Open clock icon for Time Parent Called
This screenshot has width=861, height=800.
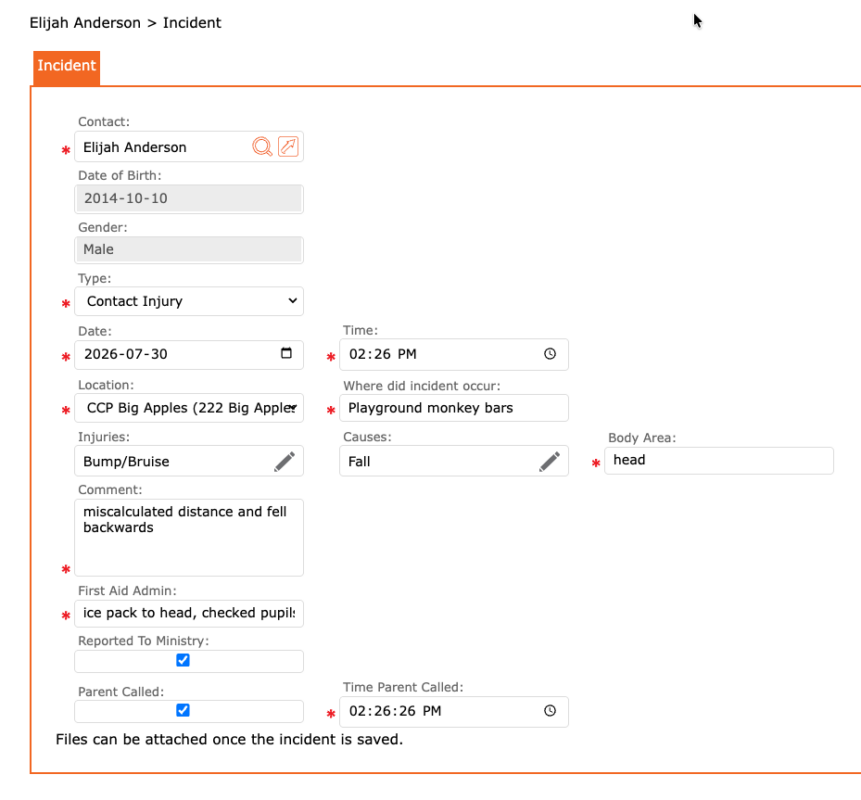550,711
